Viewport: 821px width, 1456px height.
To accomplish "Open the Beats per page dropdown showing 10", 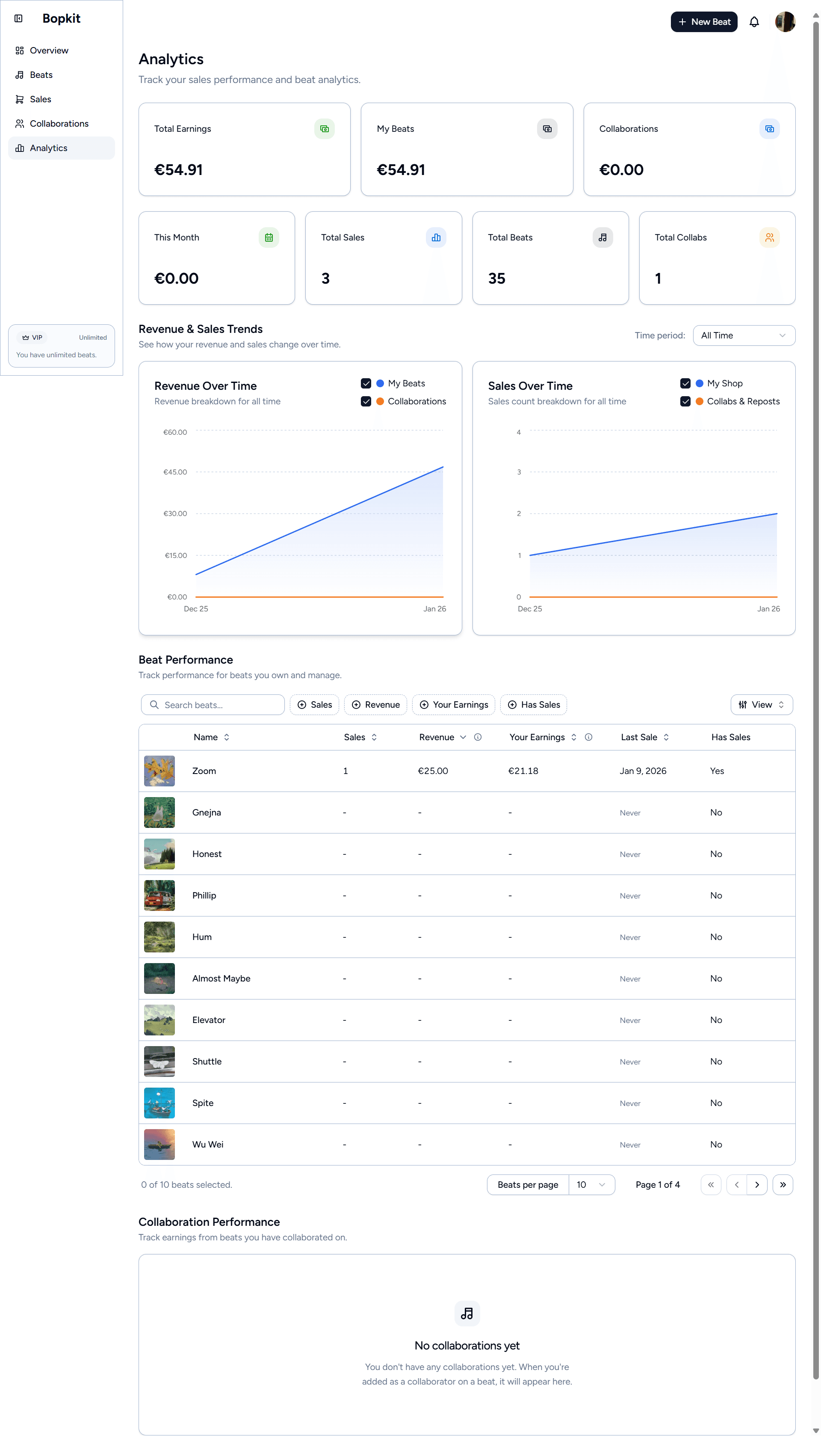I will click(592, 1185).
